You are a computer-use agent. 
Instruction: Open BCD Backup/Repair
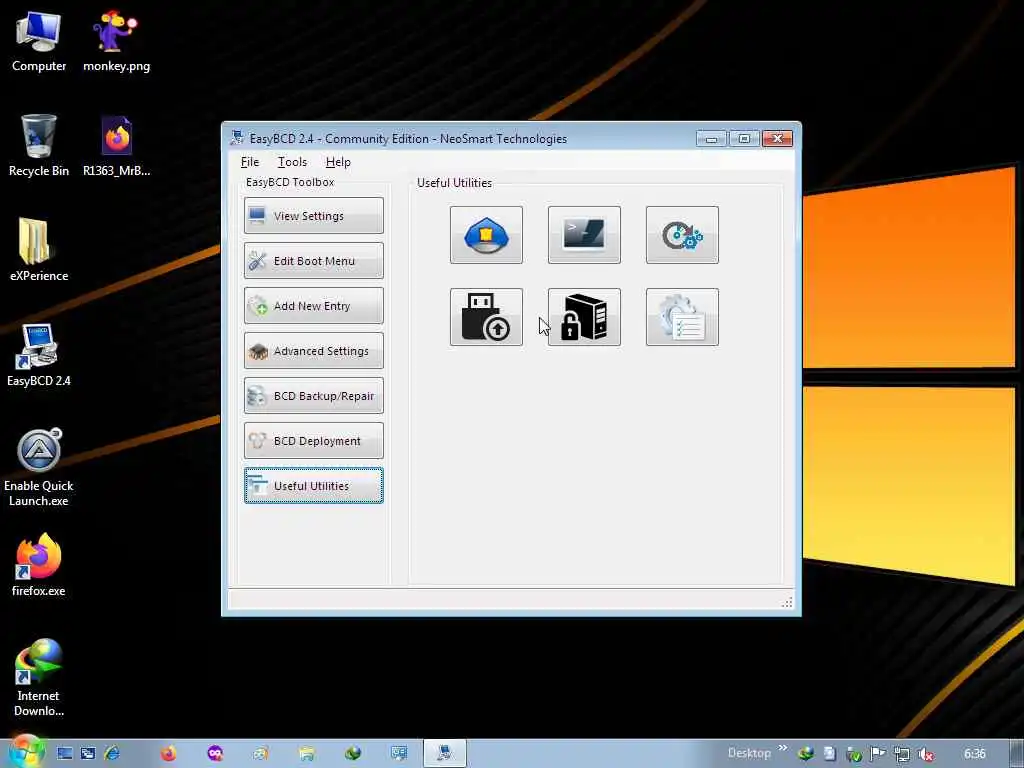[x=313, y=396]
